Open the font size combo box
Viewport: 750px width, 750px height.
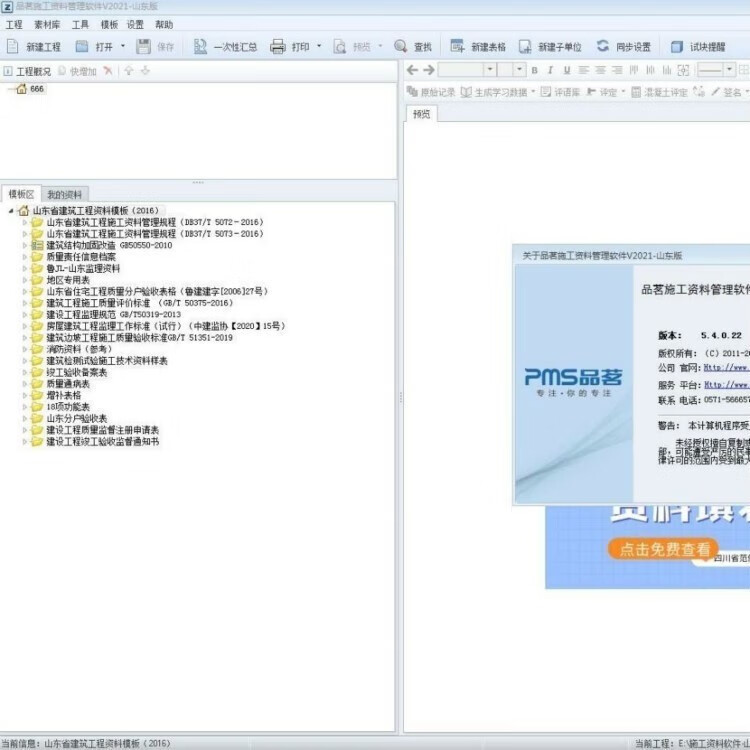pyautogui.click(x=512, y=70)
